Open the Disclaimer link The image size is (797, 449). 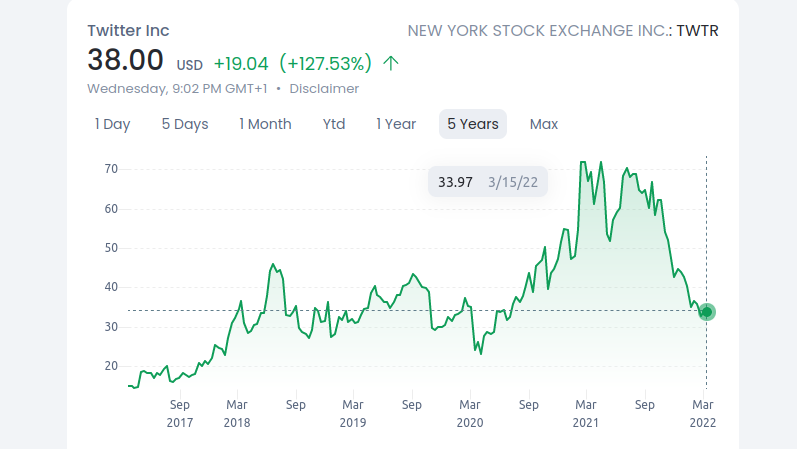coord(324,89)
